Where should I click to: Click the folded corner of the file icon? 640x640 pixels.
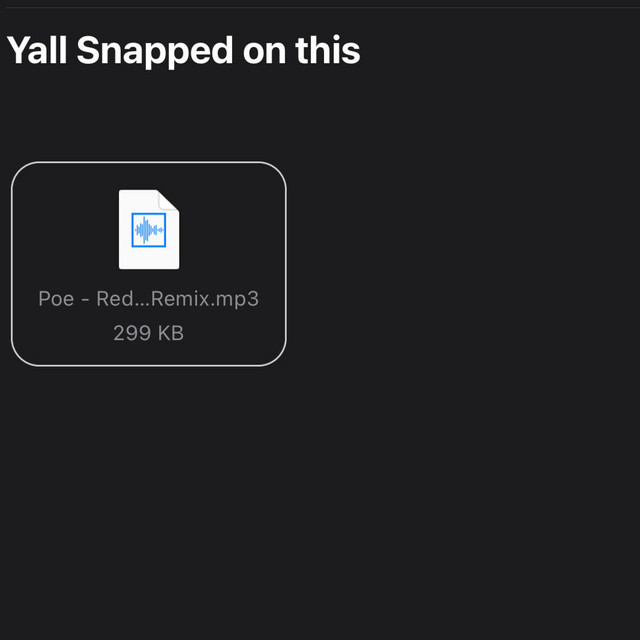tap(170, 199)
